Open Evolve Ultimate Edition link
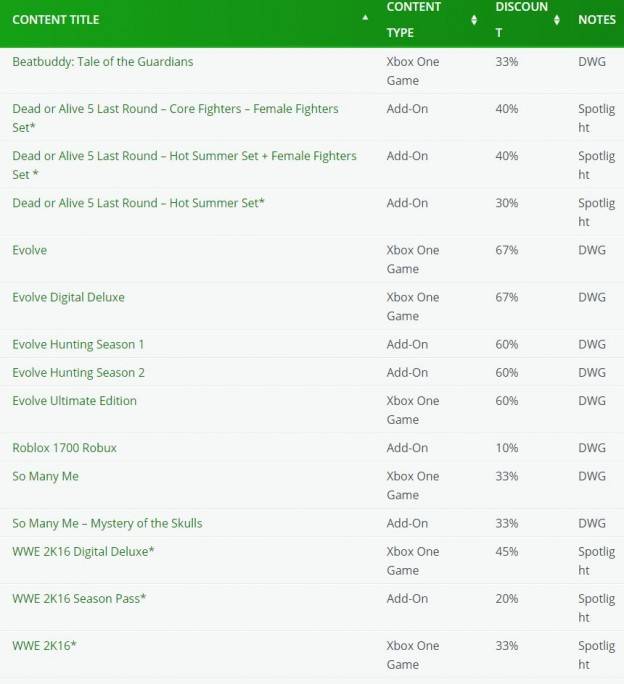This screenshot has height=684, width=624. pos(75,400)
